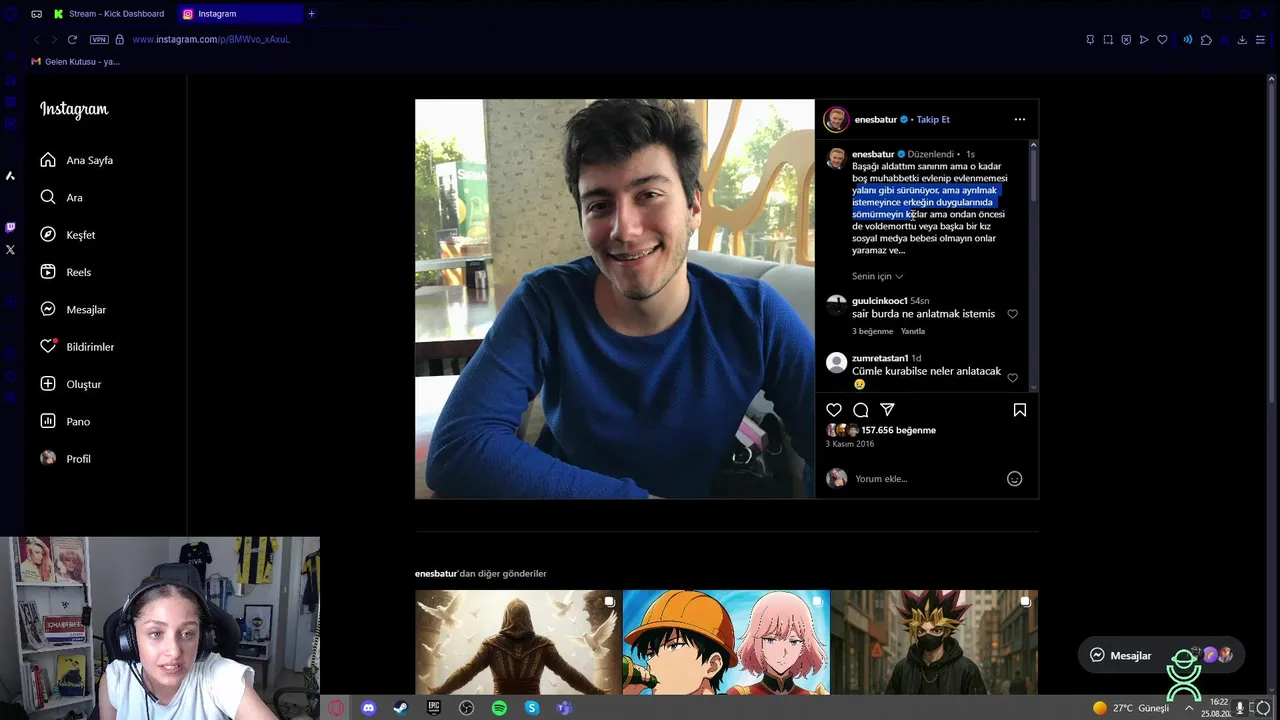The height and width of the screenshot is (720, 1280).
Task: Reload the page
Action: (x=72, y=40)
